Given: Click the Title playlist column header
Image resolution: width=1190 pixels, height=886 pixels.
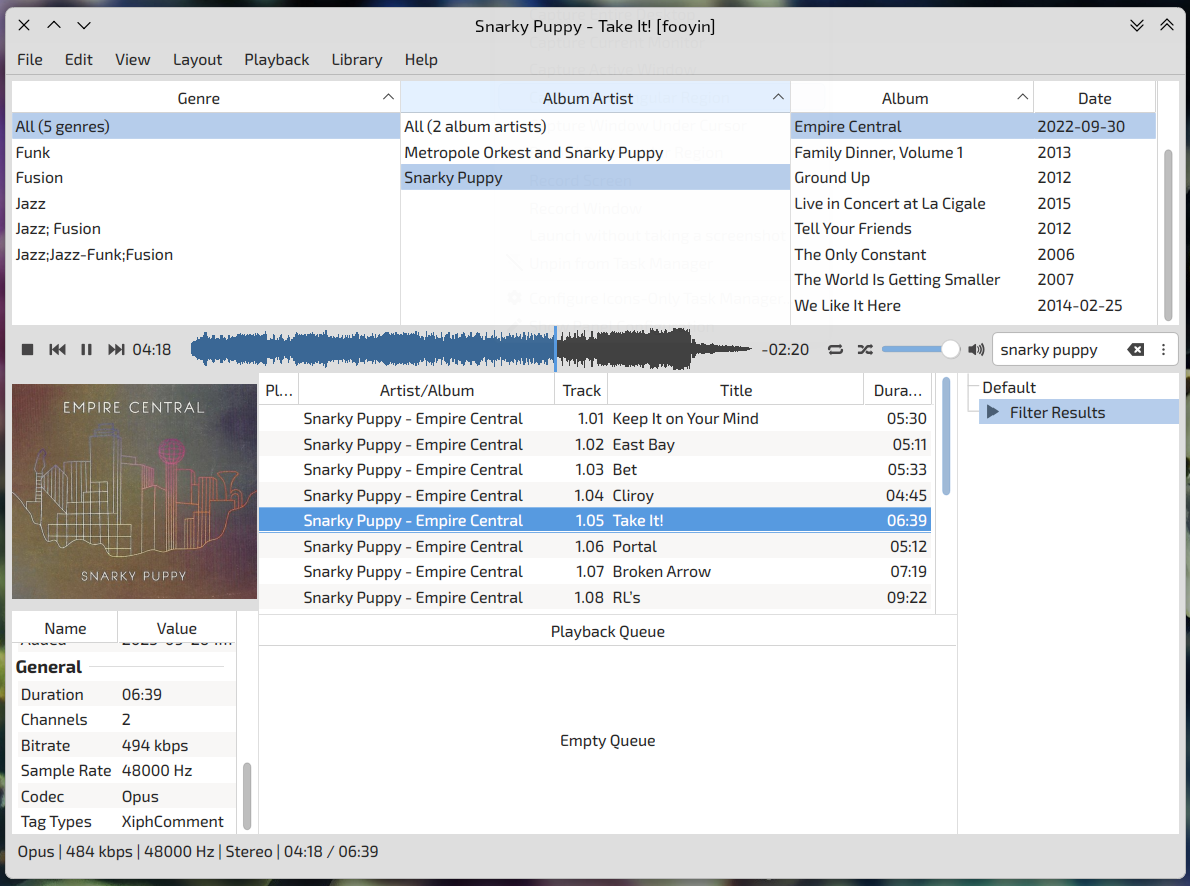Looking at the screenshot, I should pos(735,390).
